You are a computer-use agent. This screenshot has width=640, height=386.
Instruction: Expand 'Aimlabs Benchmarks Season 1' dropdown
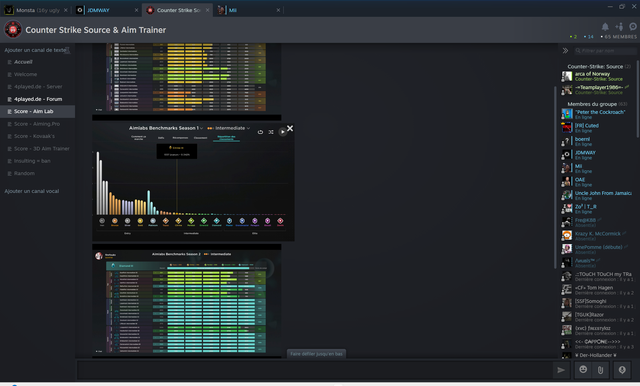click(x=166, y=128)
